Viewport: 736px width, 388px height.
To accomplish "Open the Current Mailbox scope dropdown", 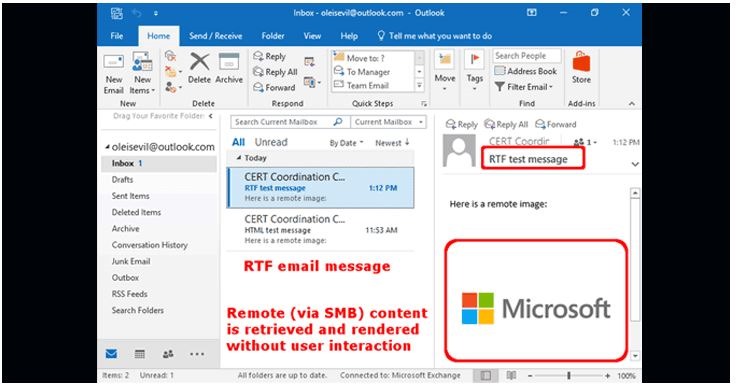I will (x=389, y=122).
